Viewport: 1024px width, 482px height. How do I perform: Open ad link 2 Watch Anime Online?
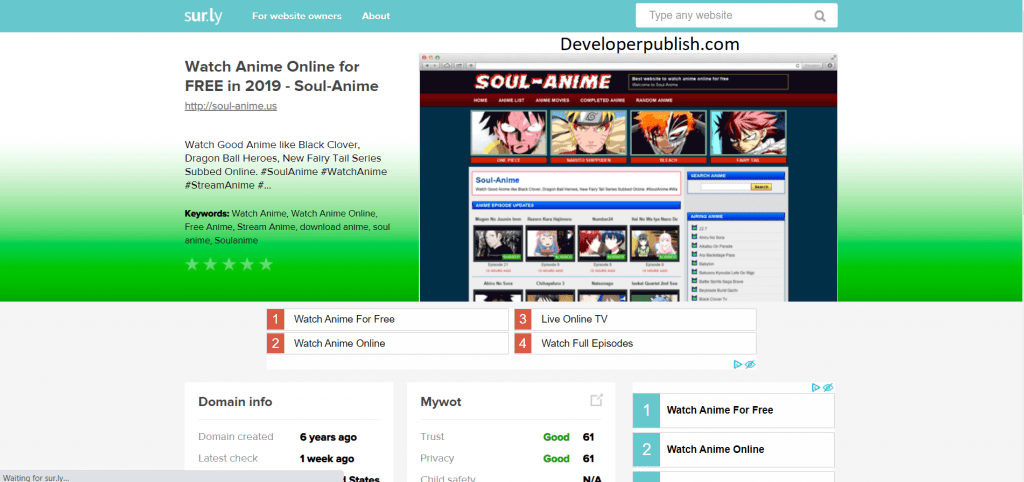pos(387,343)
